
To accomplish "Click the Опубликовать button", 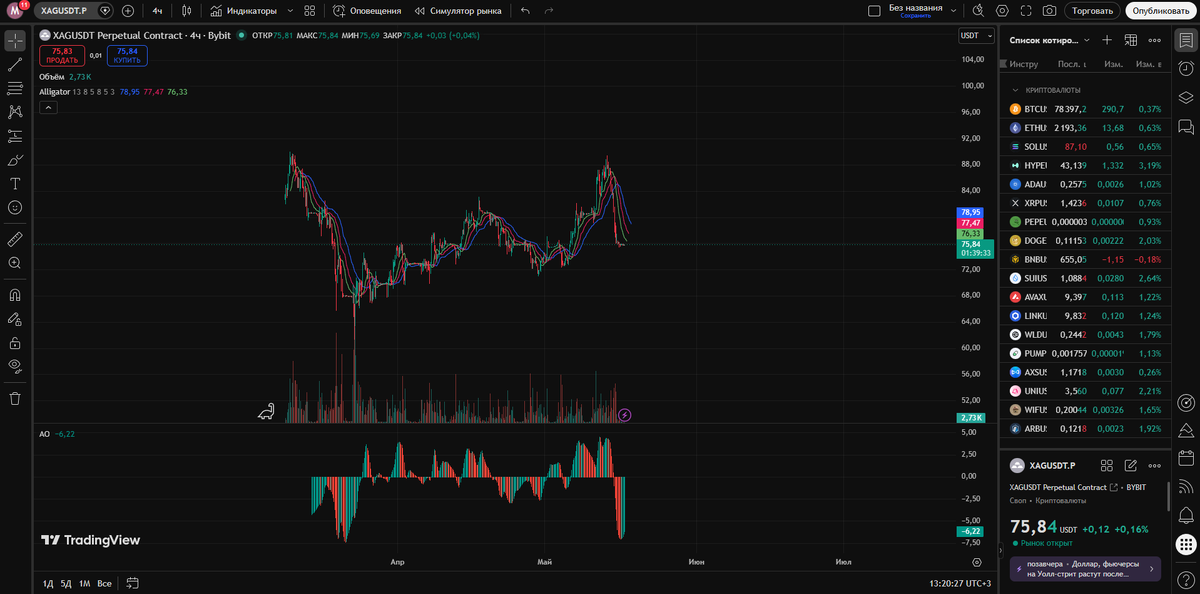I will (1161, 11).
